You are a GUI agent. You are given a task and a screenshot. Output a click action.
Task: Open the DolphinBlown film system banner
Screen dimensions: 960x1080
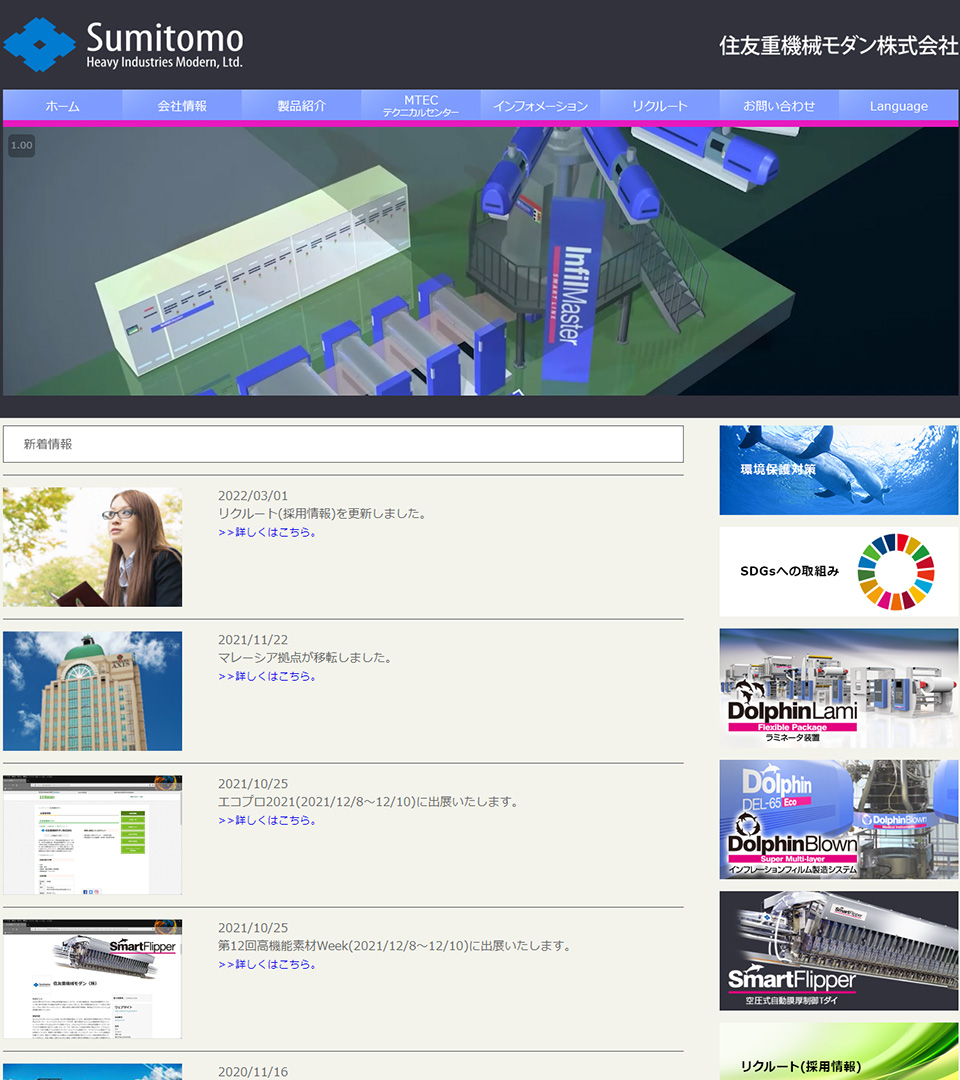click(x=839, y=819)
